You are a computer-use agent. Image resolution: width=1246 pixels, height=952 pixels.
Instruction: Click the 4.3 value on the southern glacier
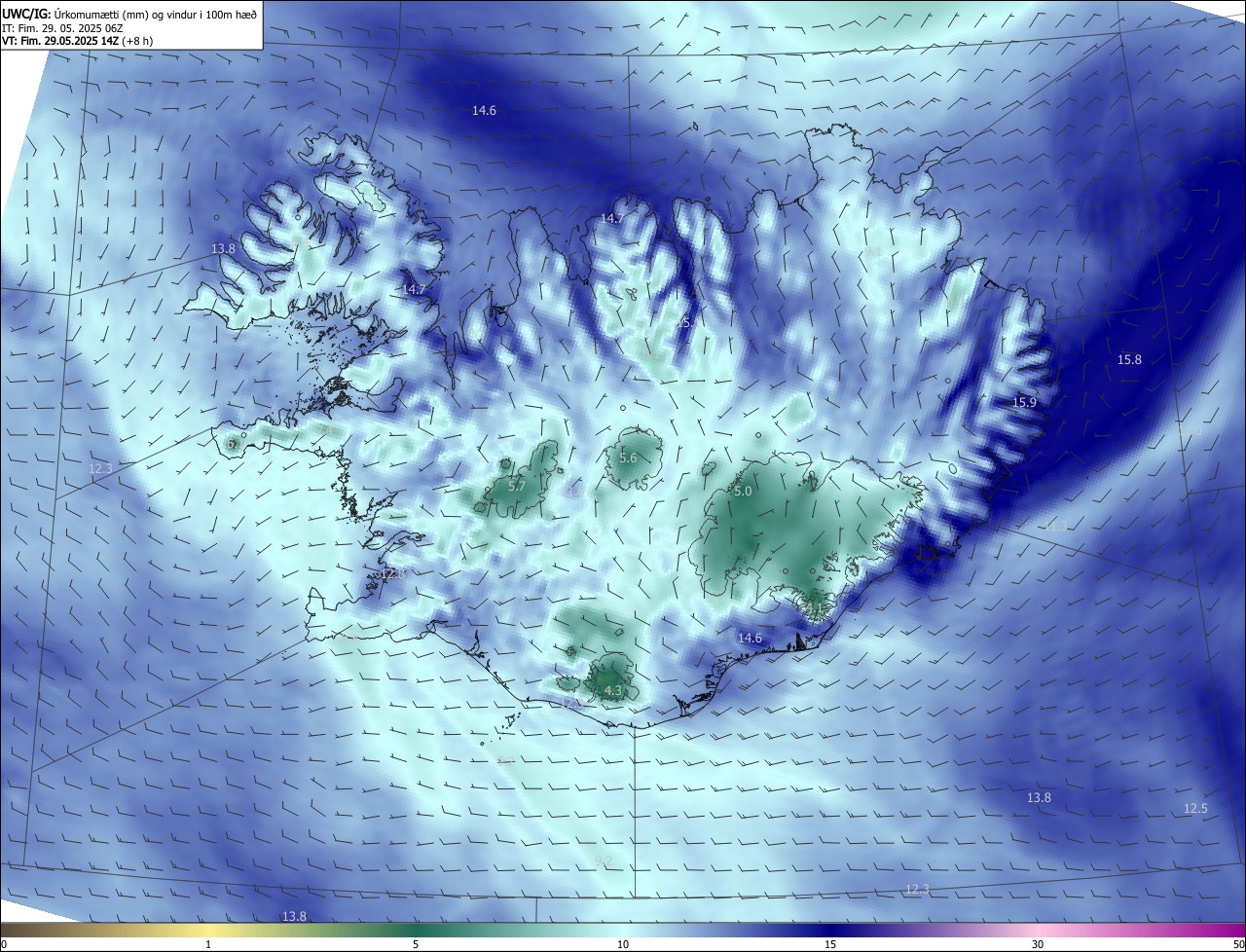coord(613,691)
